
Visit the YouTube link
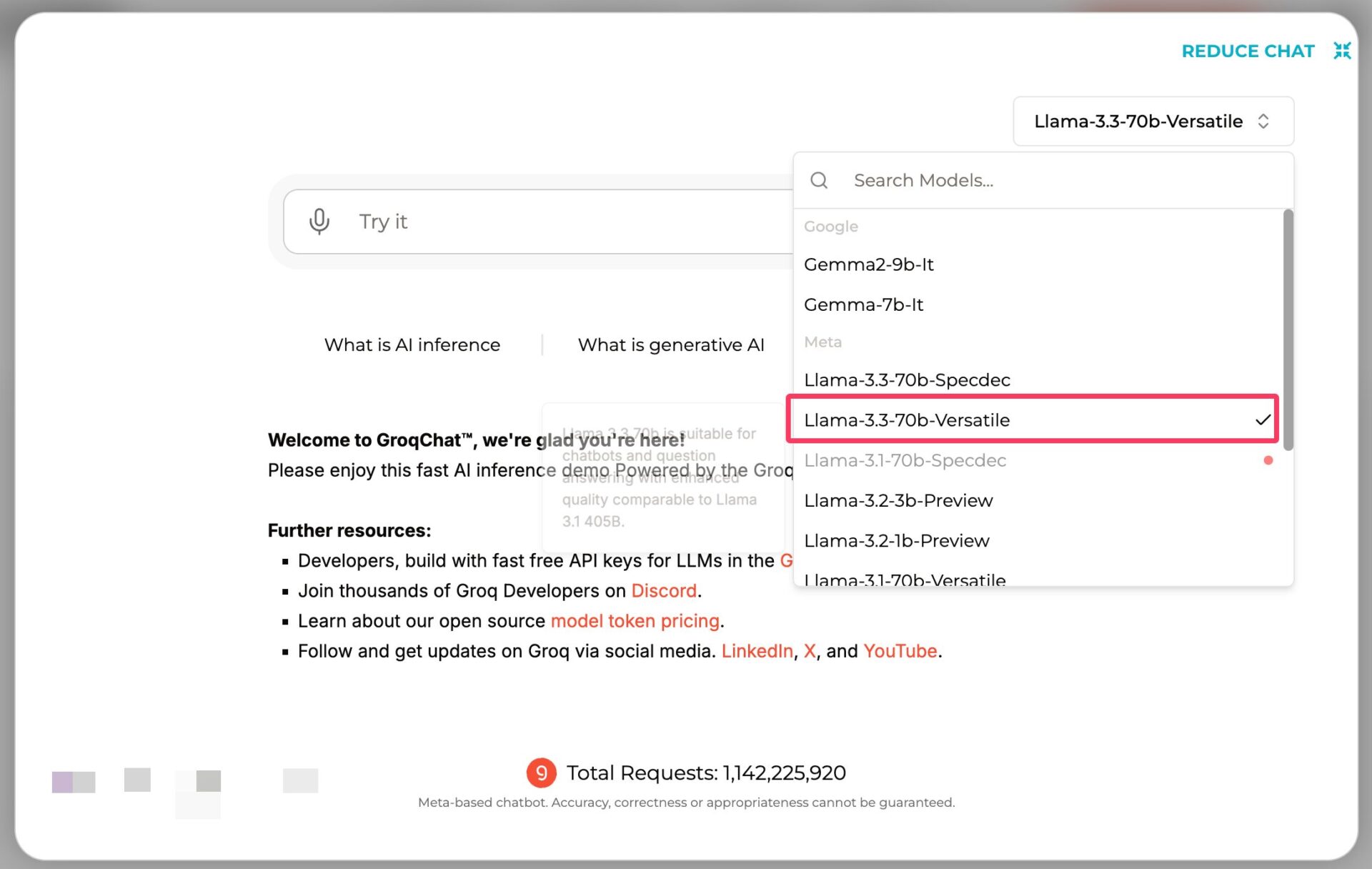pos(900,651)
